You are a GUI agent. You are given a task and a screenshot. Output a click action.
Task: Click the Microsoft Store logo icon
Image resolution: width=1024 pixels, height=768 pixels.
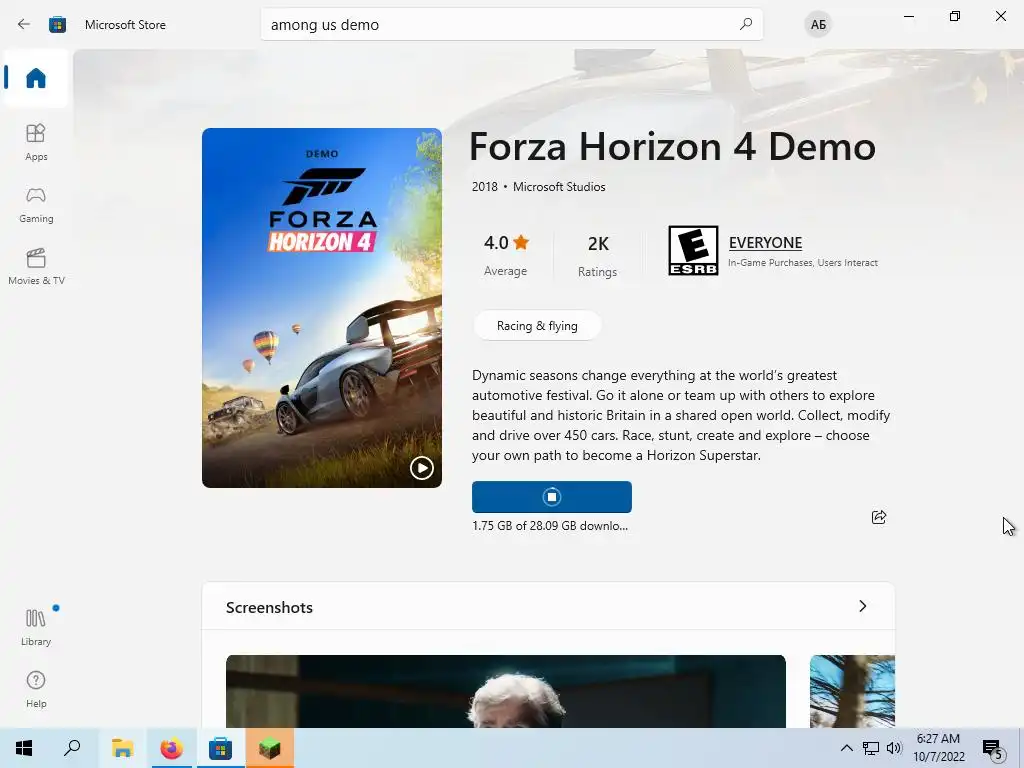click(57, 25)
